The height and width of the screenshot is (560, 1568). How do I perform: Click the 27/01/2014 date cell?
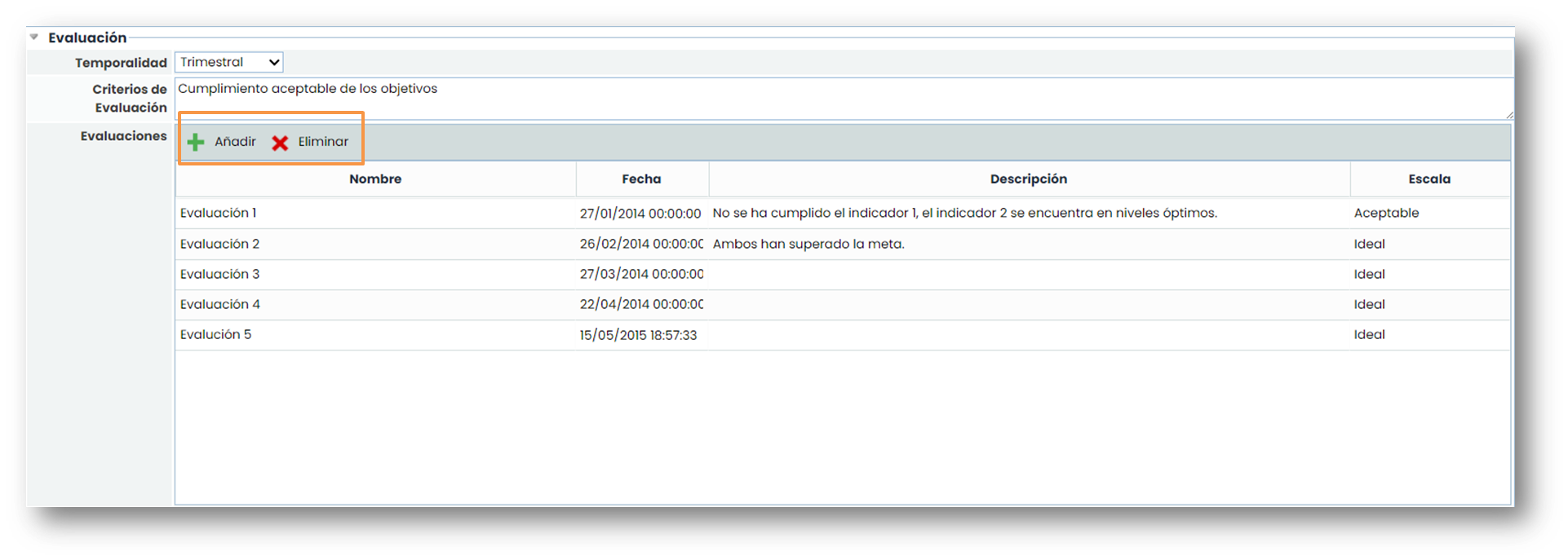coord(640,214)
